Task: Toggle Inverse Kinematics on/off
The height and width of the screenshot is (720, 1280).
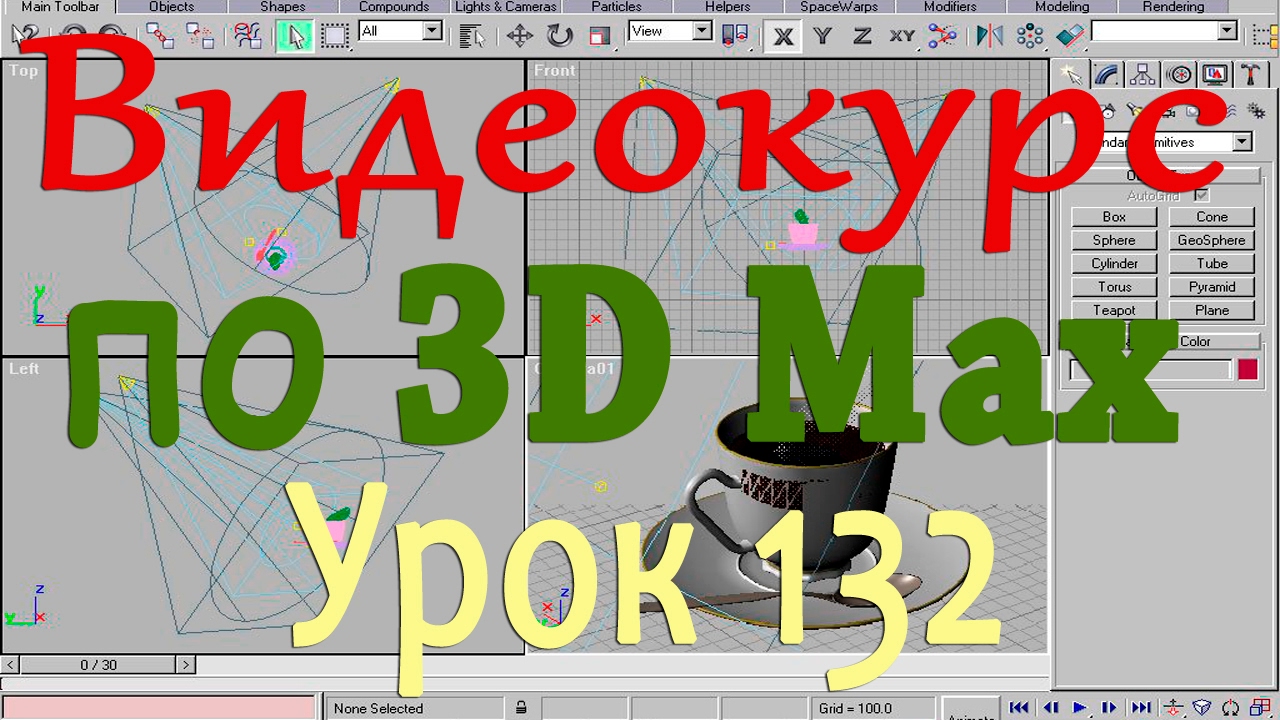Action: click(942, 36)
